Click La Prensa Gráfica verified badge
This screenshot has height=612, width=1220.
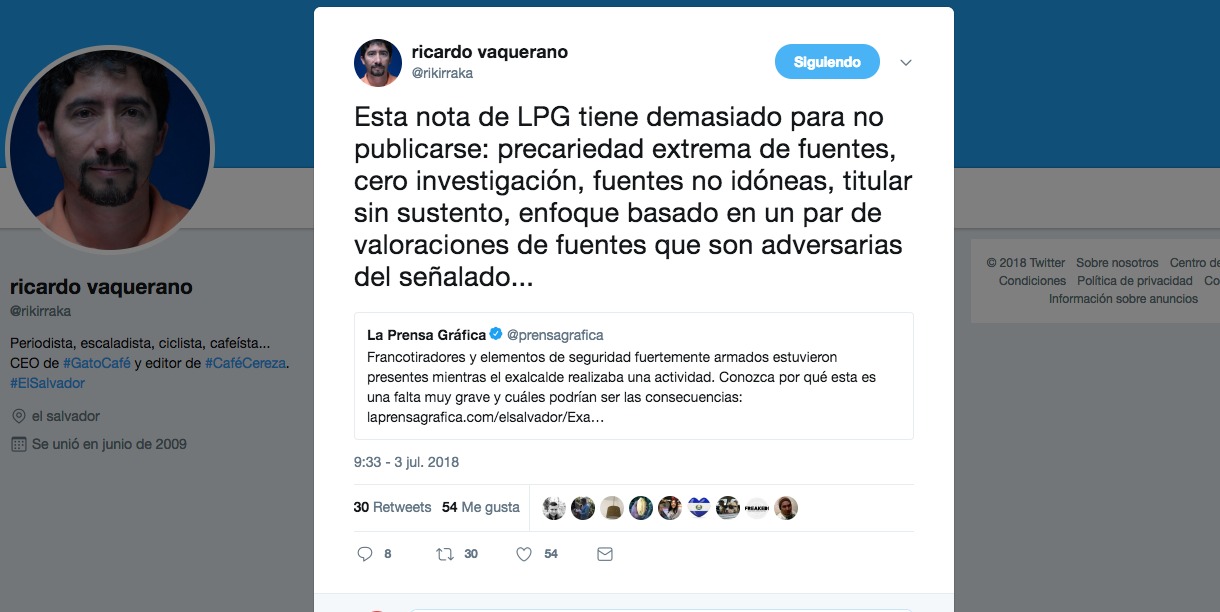tap(496, 334)
